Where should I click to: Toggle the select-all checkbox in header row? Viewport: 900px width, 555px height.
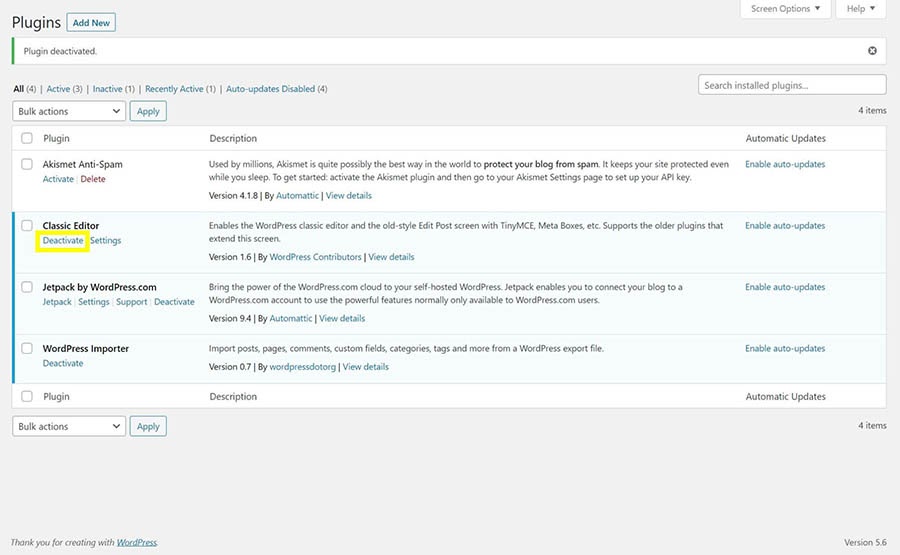27,138
